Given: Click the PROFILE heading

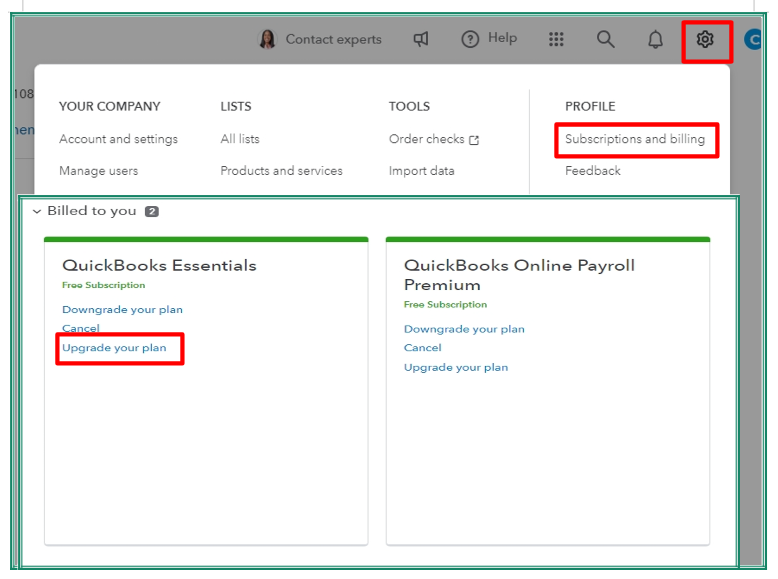Looking at the screenshot, I should [590, 107].
